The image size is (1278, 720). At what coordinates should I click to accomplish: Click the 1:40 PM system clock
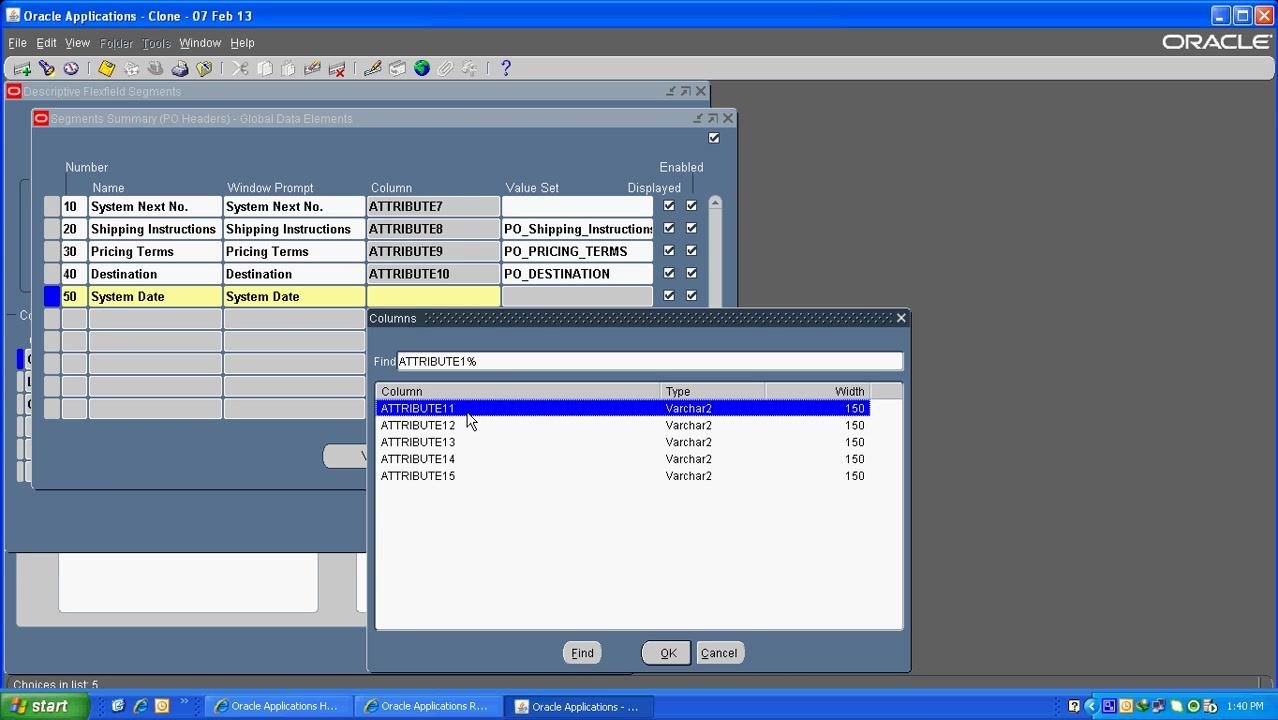coord(1245,707)
